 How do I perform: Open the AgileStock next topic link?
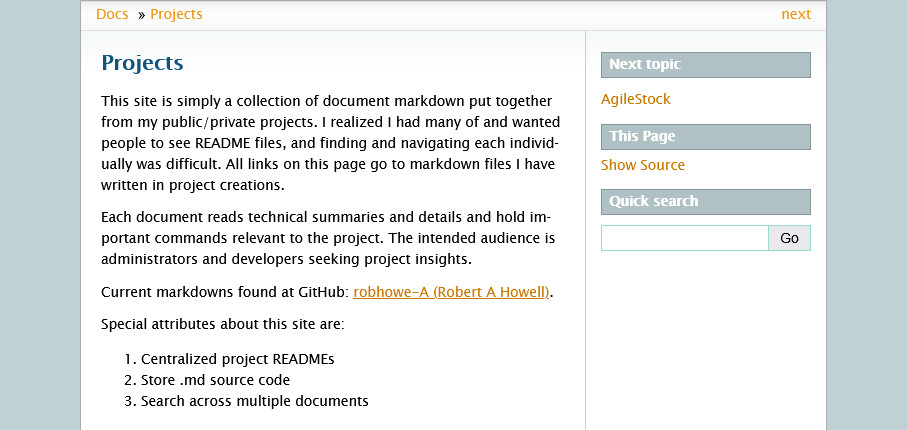[x=636, y=99]
